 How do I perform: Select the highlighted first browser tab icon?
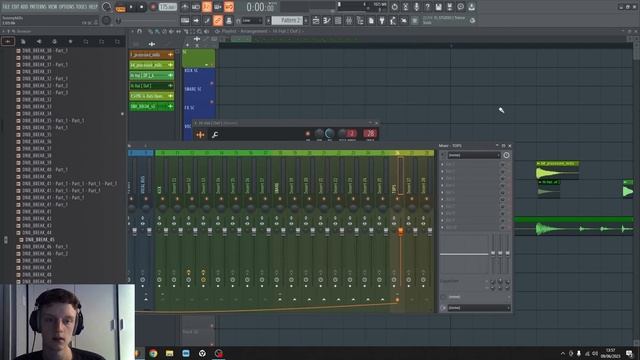8,41
